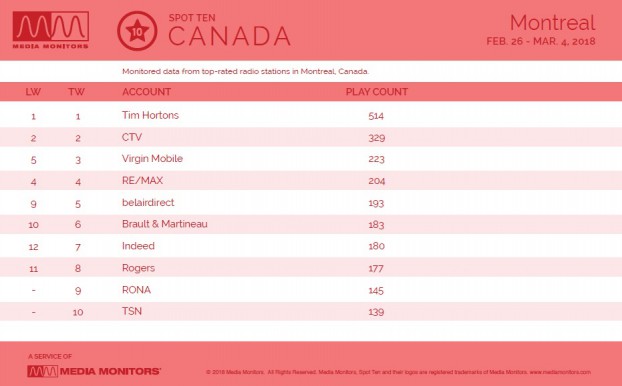The width and height of the screenshot is (622, 386).
Task: Select the CANADA title text
Action: point(230,36)
